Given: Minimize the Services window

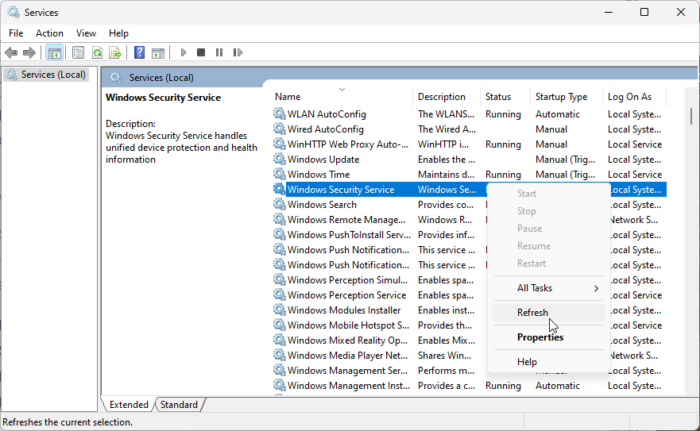Looking at the screenshot, I should [x=608, y=12].
